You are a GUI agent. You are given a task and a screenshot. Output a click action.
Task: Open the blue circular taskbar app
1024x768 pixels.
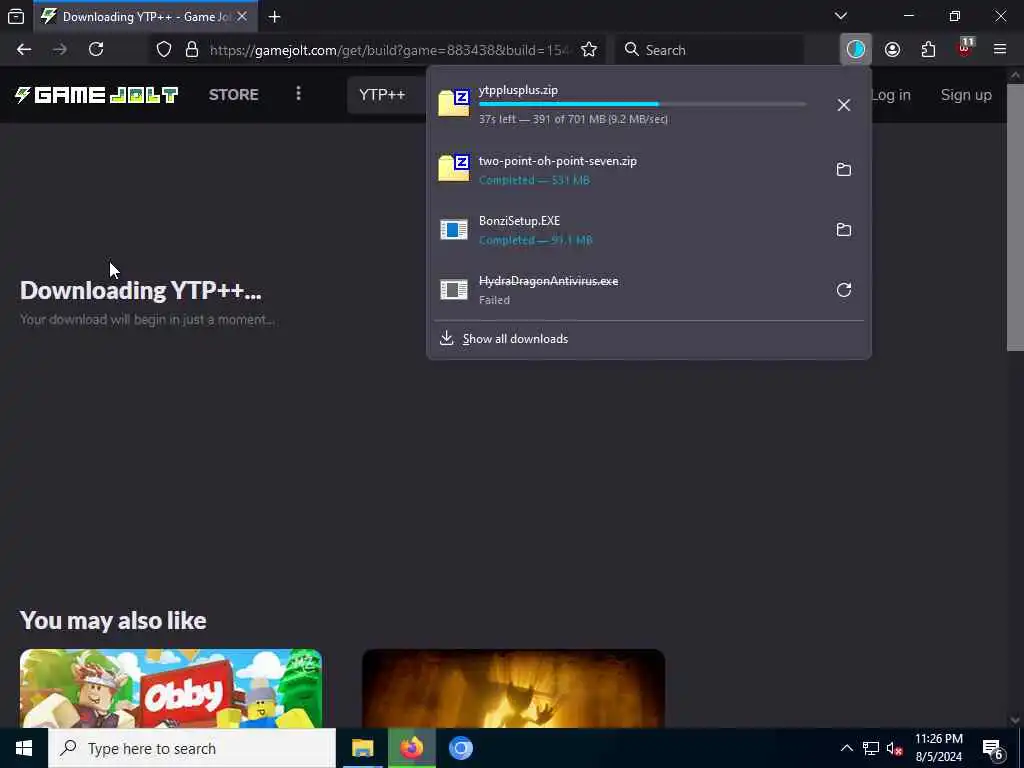point(460,748)
